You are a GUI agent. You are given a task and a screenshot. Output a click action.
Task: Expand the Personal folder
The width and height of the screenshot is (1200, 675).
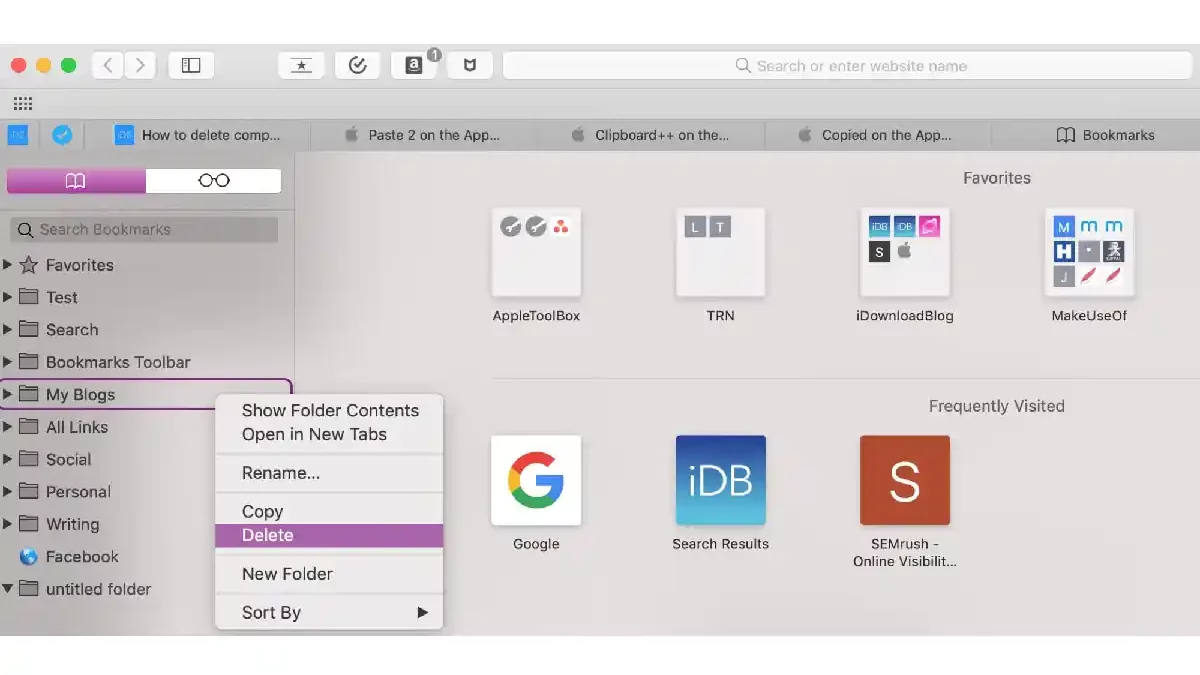click(8, 492)
